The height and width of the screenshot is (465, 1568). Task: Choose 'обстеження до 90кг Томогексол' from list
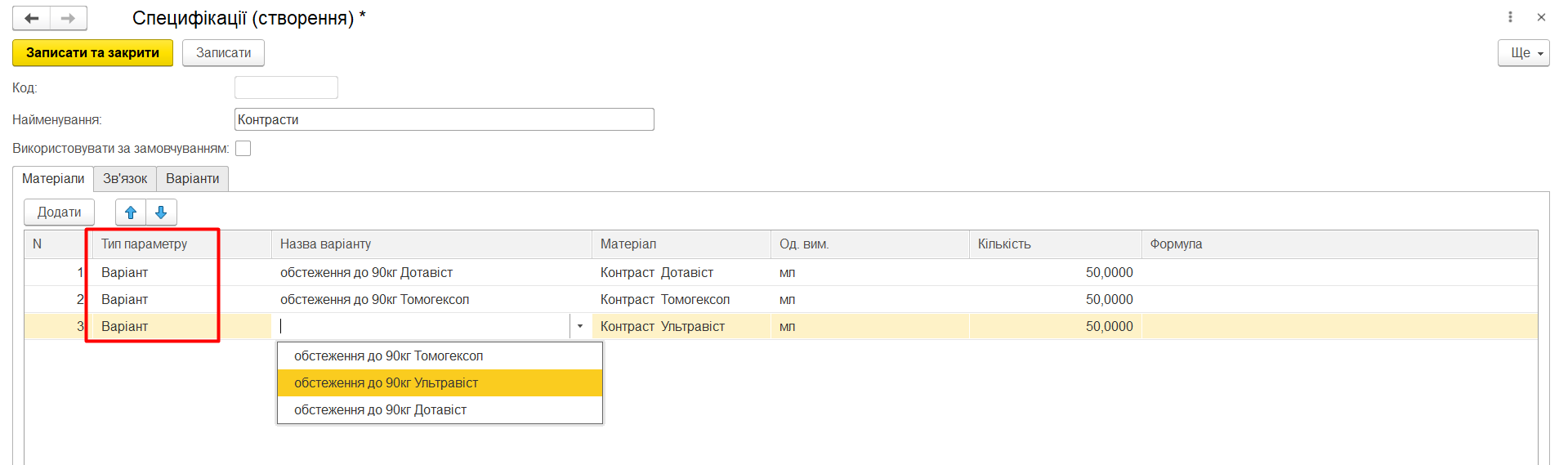tap(440, 355)
